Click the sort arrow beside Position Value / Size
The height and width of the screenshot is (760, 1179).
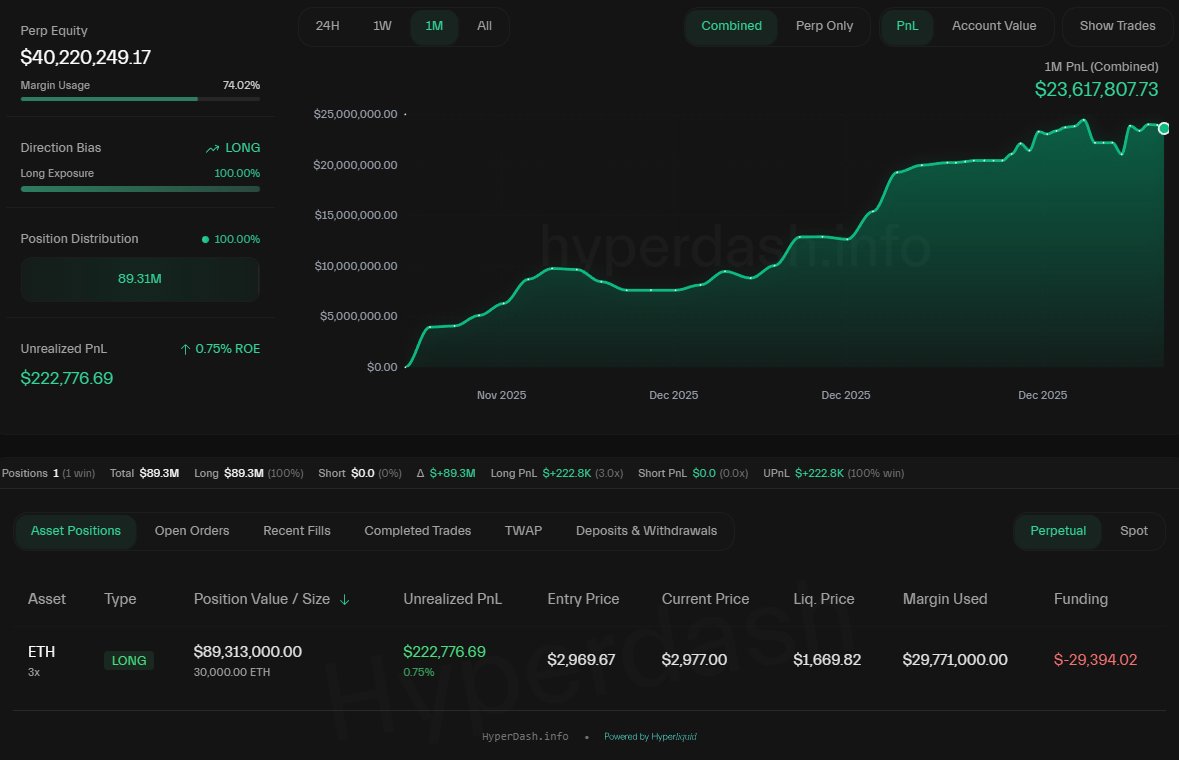[x=345, y=600]
